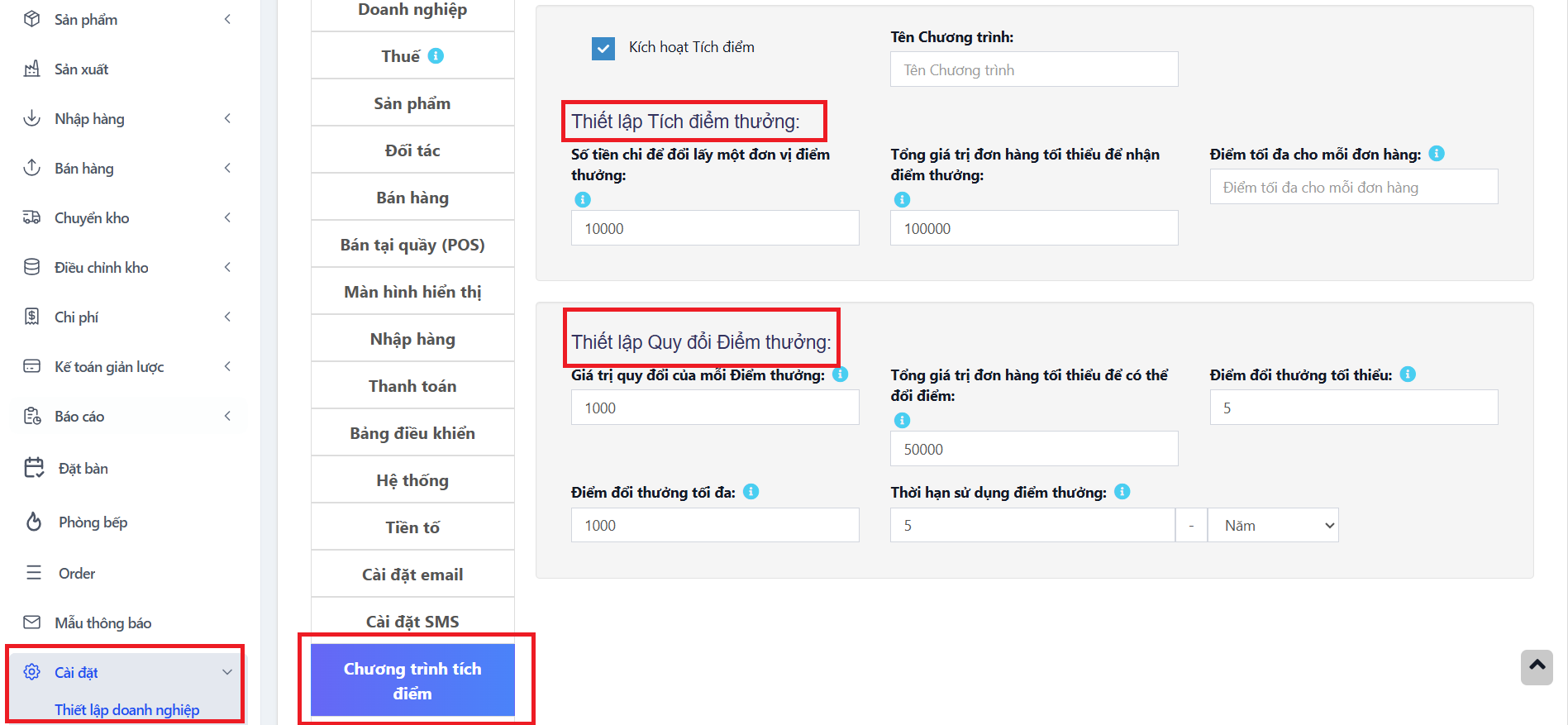This screenshot has width=1568, height=725.
Task: Expand the Bán hàng sidebar menu chevron
Action: click(x=227, y=168)
